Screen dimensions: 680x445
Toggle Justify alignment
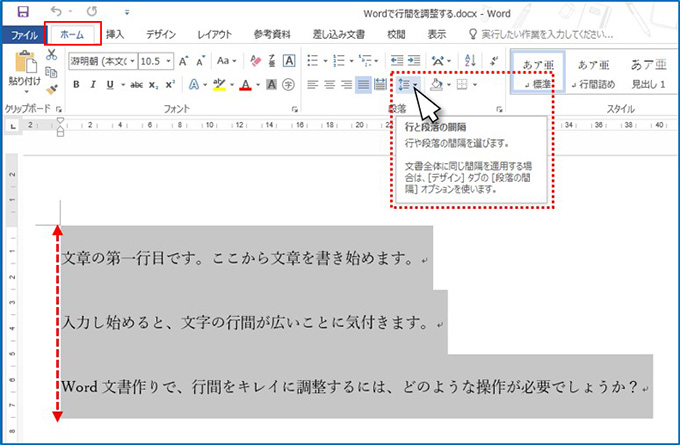[363, 85]
